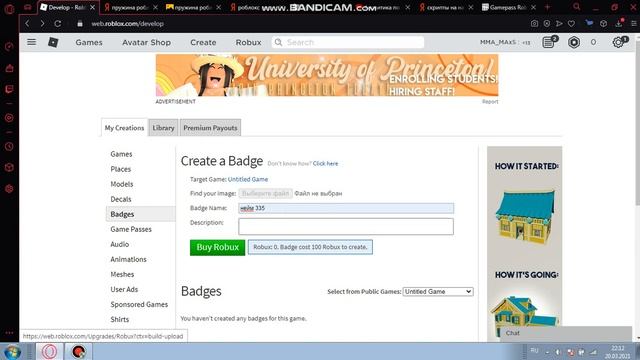The width and height of the screenshot is (640, 360).
Task: Open new tab with plus button
Action: [x=548, y=7]
